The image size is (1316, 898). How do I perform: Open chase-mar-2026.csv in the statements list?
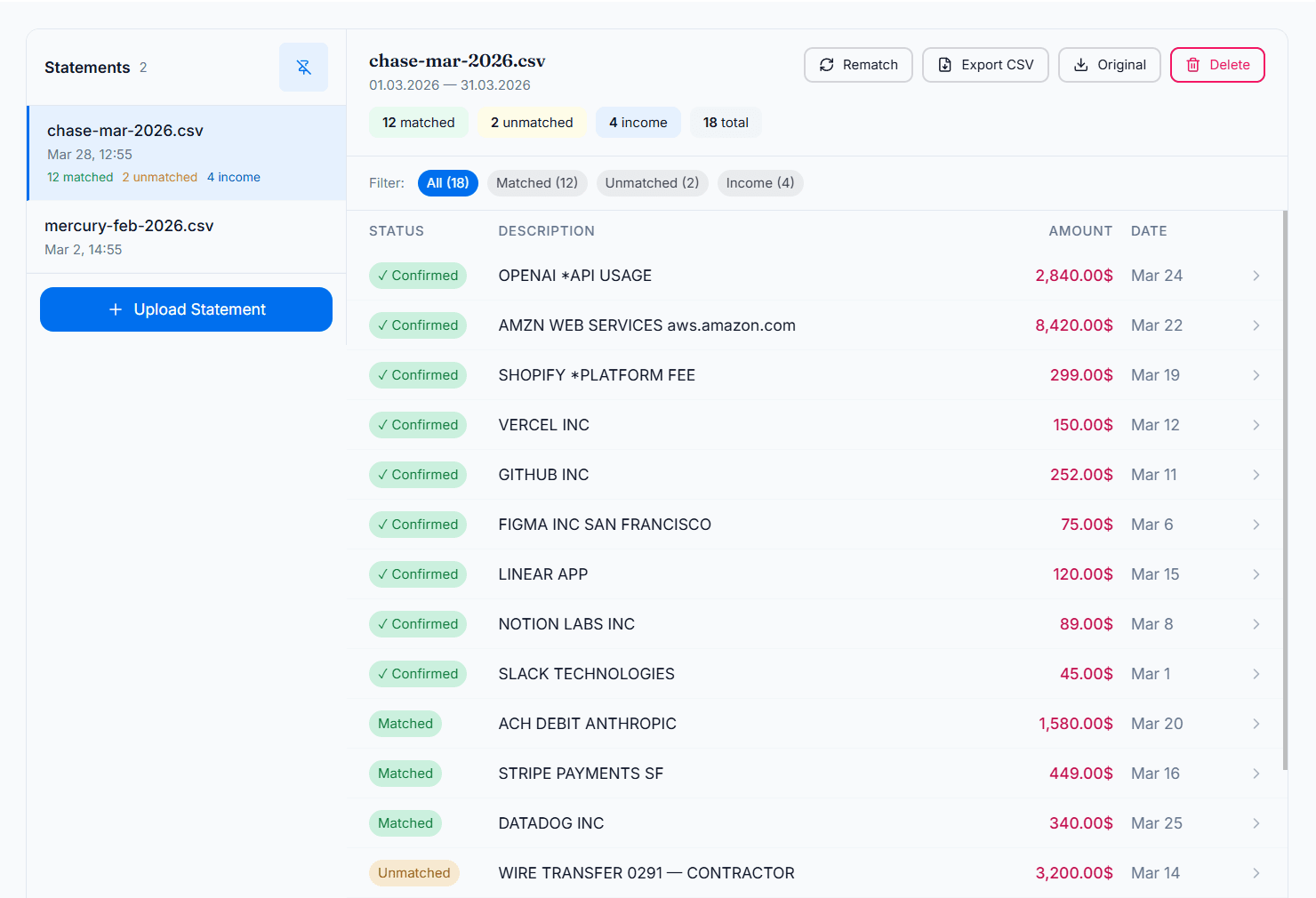[187, 153]
